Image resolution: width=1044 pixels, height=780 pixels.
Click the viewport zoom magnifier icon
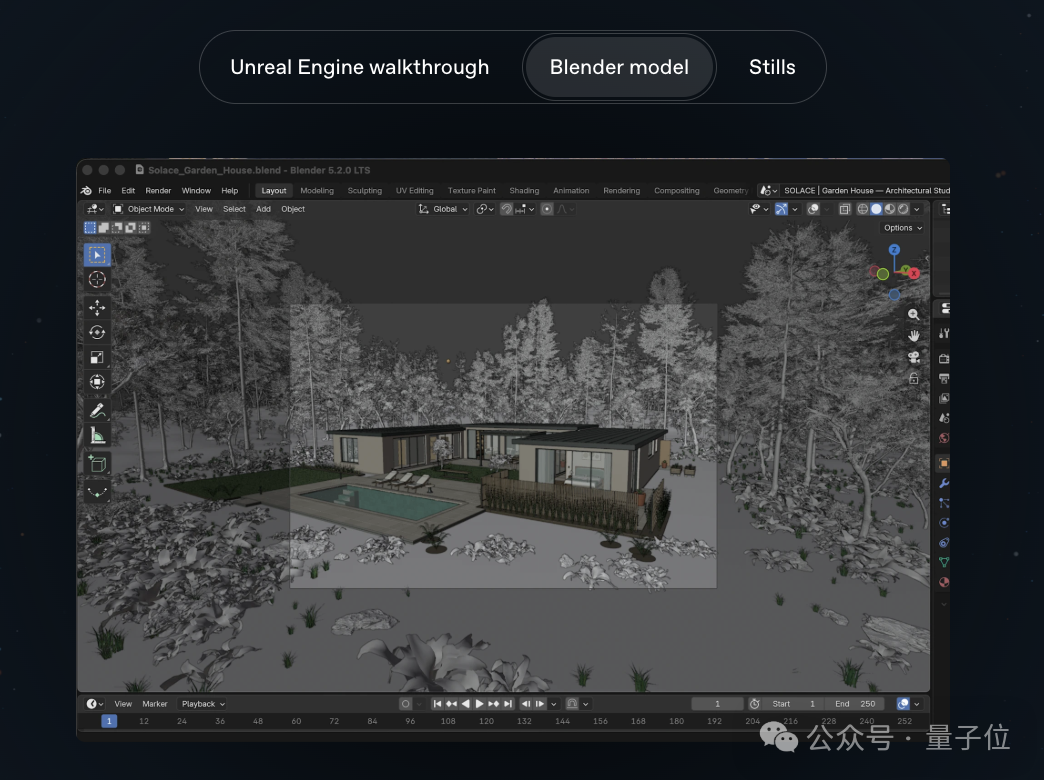coord(914,314)
